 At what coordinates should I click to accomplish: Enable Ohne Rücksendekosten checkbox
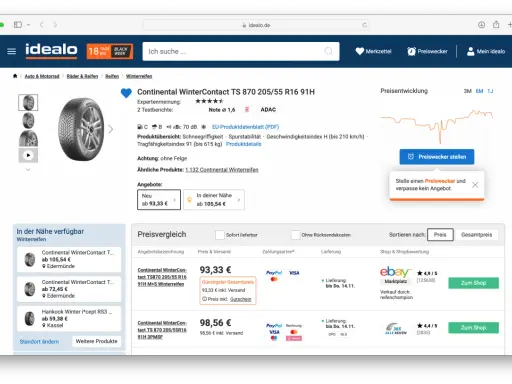pyautogui.click(x=296, y=235)
